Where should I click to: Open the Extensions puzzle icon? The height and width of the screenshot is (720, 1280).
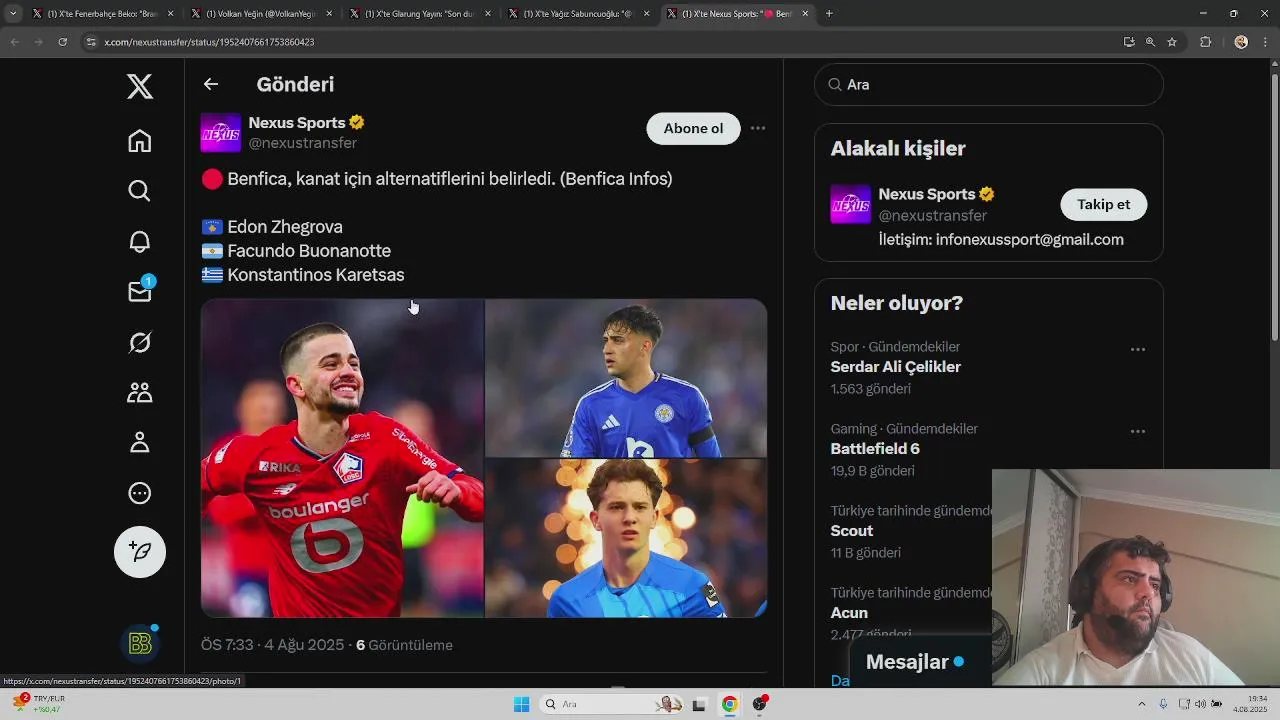tap(1205, 42)
